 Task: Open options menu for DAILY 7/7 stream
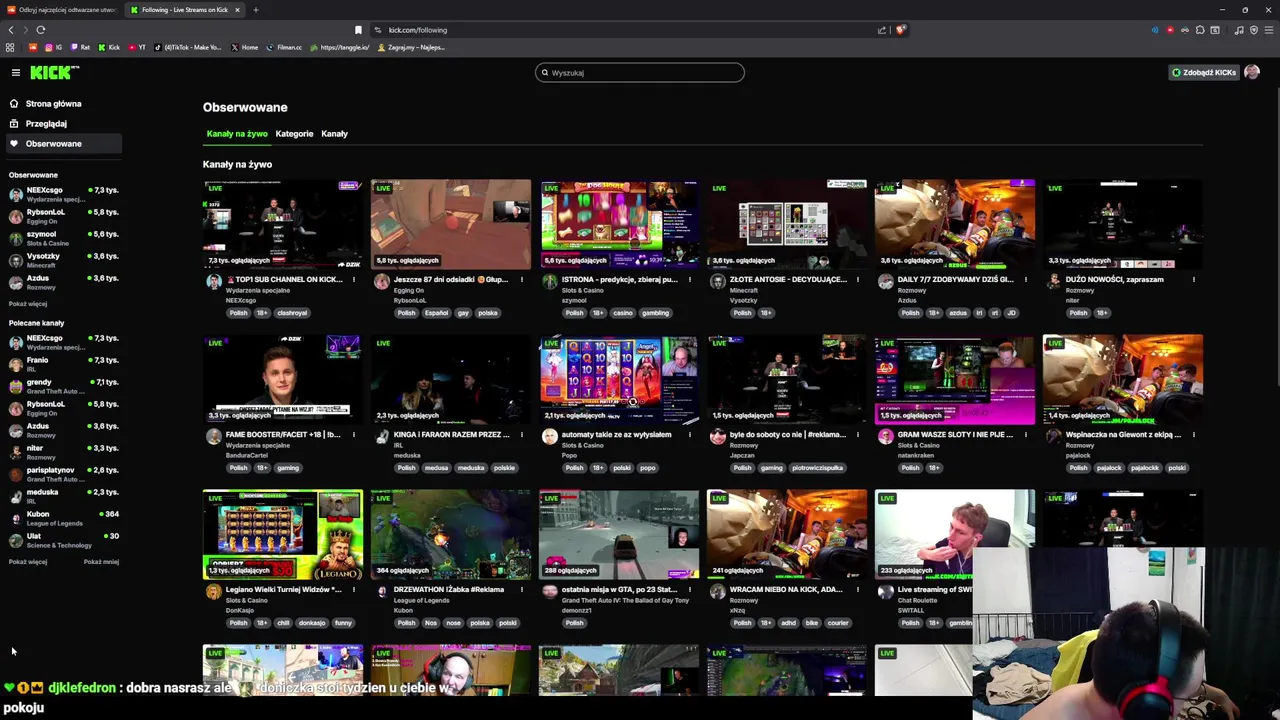pos(1025,280)
